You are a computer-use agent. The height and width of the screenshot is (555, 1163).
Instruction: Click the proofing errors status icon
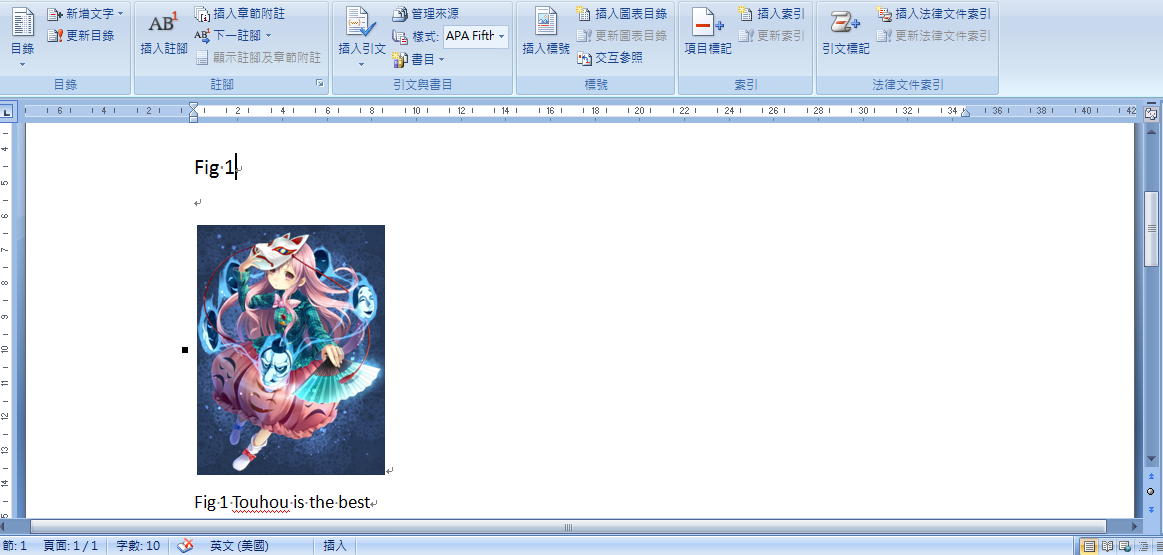[x=185, y=546]
